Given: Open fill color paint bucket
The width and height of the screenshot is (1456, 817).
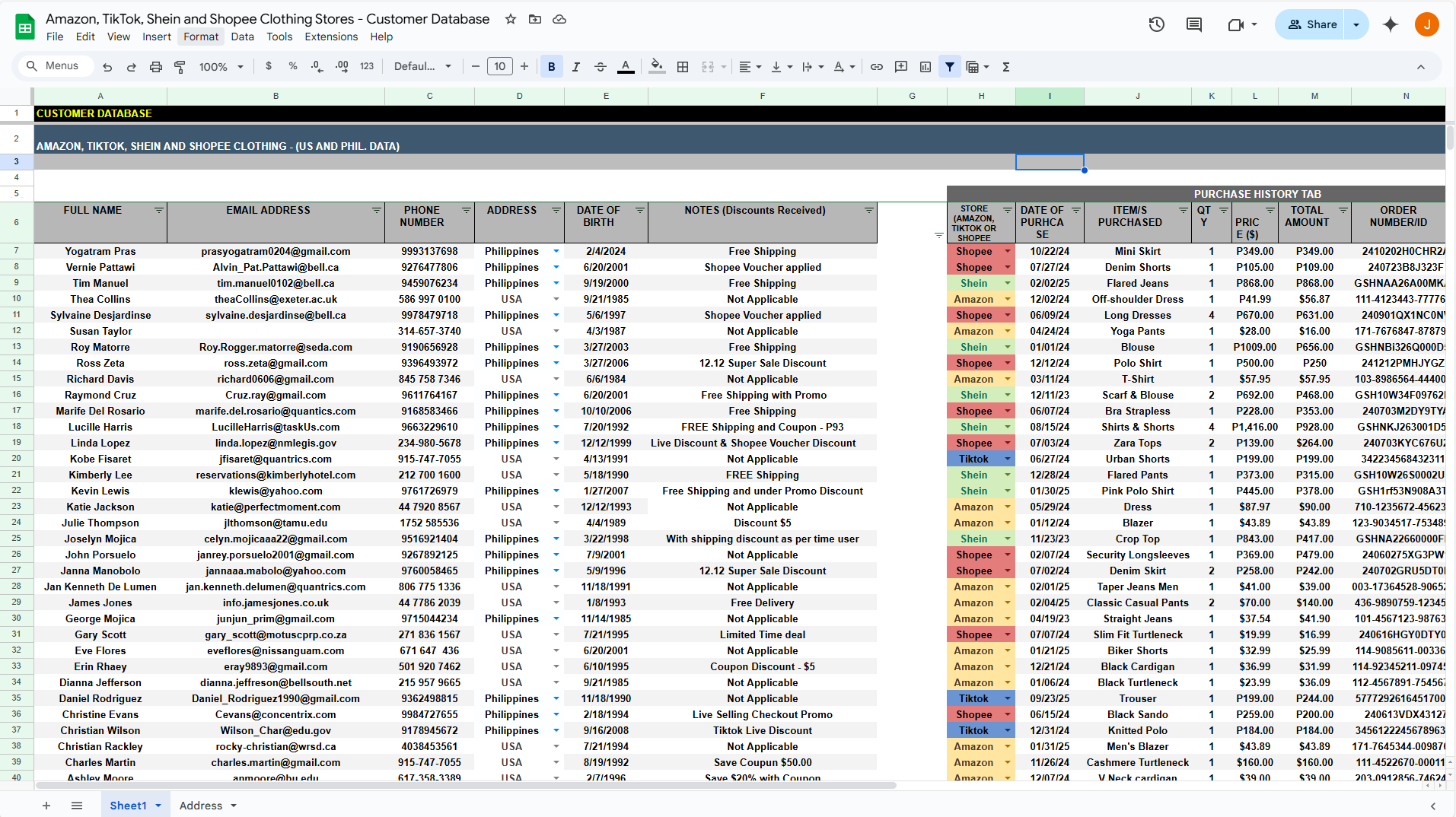Looking at the screenshot, I should [x=657, y=67].
